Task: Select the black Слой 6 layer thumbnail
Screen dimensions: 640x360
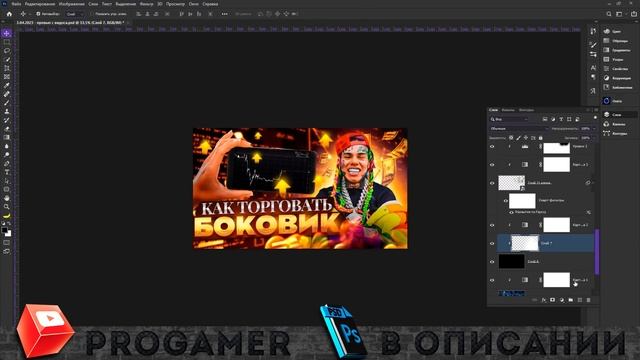Action: (x=511, y=261)
